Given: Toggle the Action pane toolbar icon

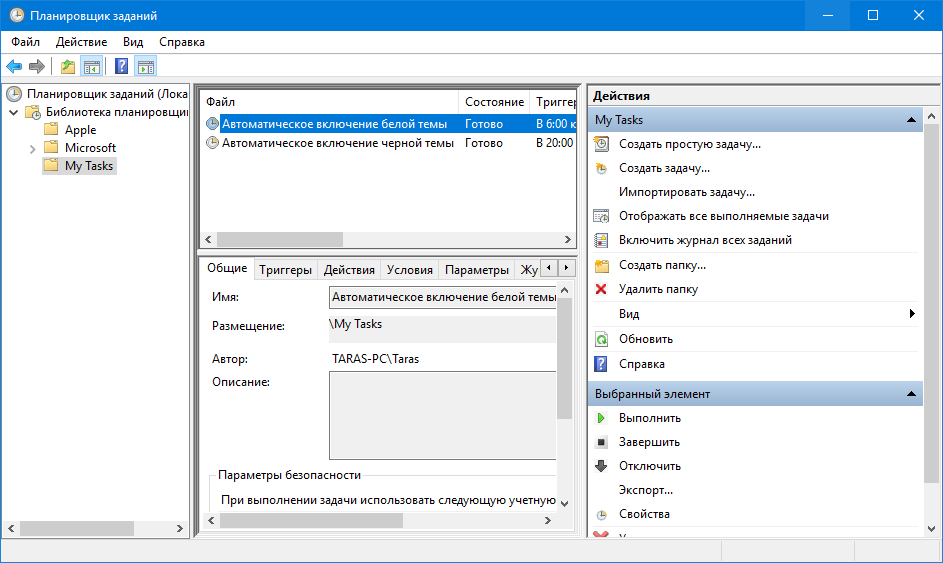Looking at the screenshot, I should click(x=146, y=66).
